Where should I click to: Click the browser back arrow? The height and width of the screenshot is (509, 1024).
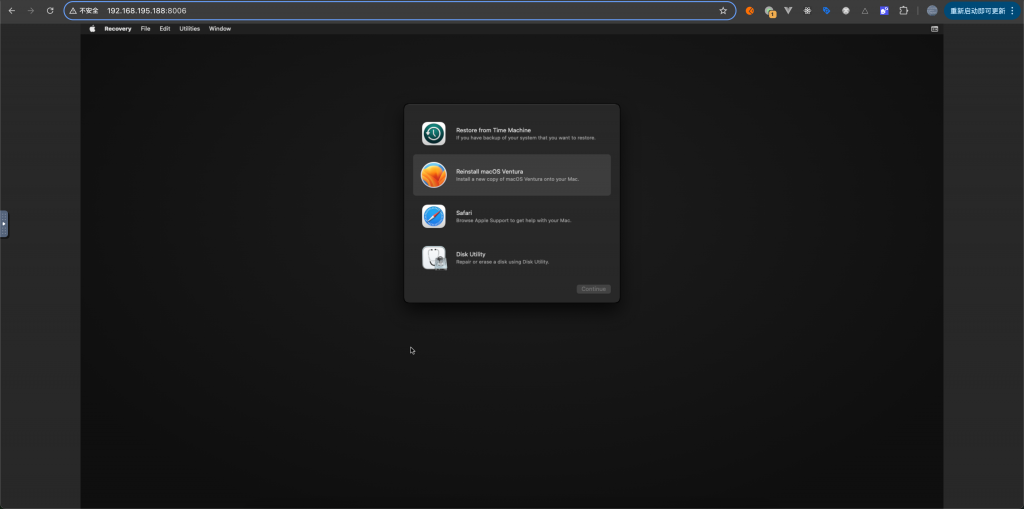11,11
